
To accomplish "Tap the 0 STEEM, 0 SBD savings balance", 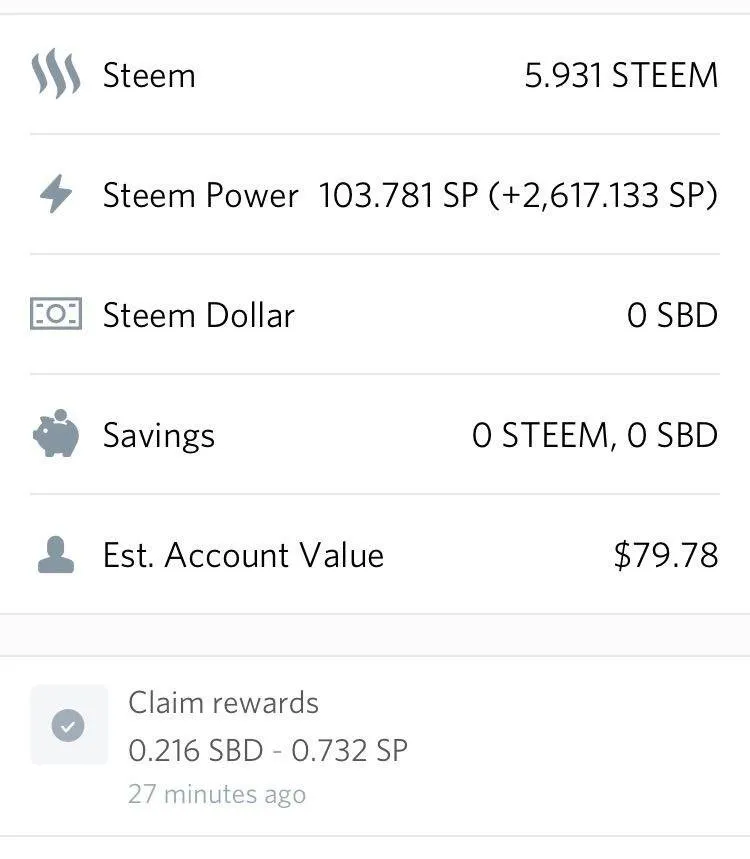I will click(x=595, y=436).
